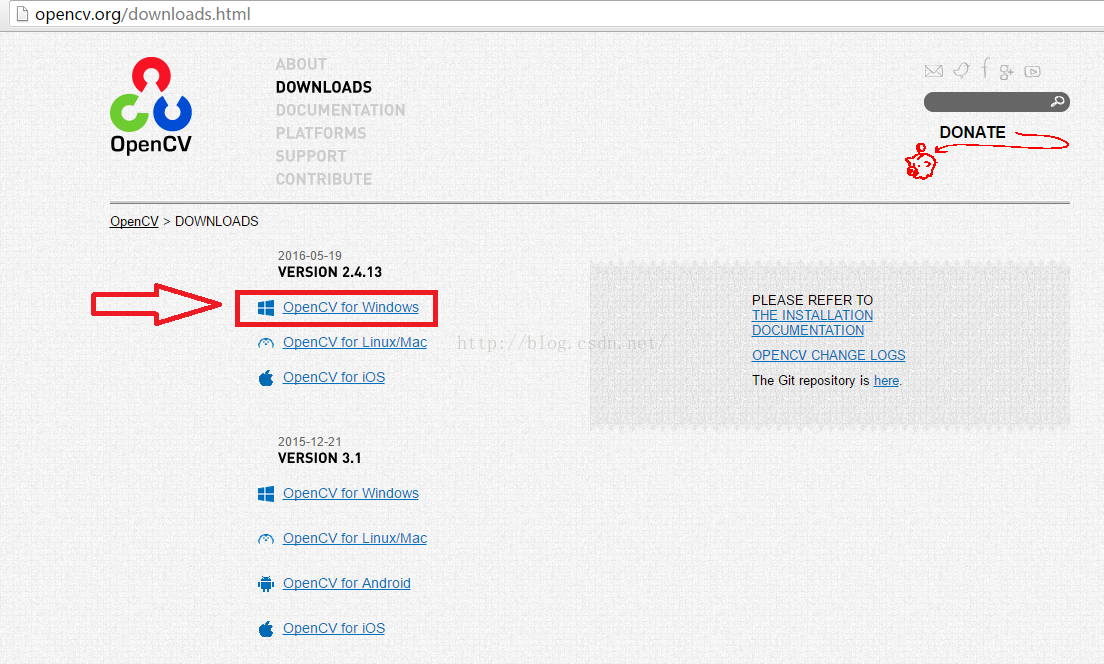Screen dimensions: 1104x664
Task: Open the email envelope icon
Action: click(x=934, y=71)
